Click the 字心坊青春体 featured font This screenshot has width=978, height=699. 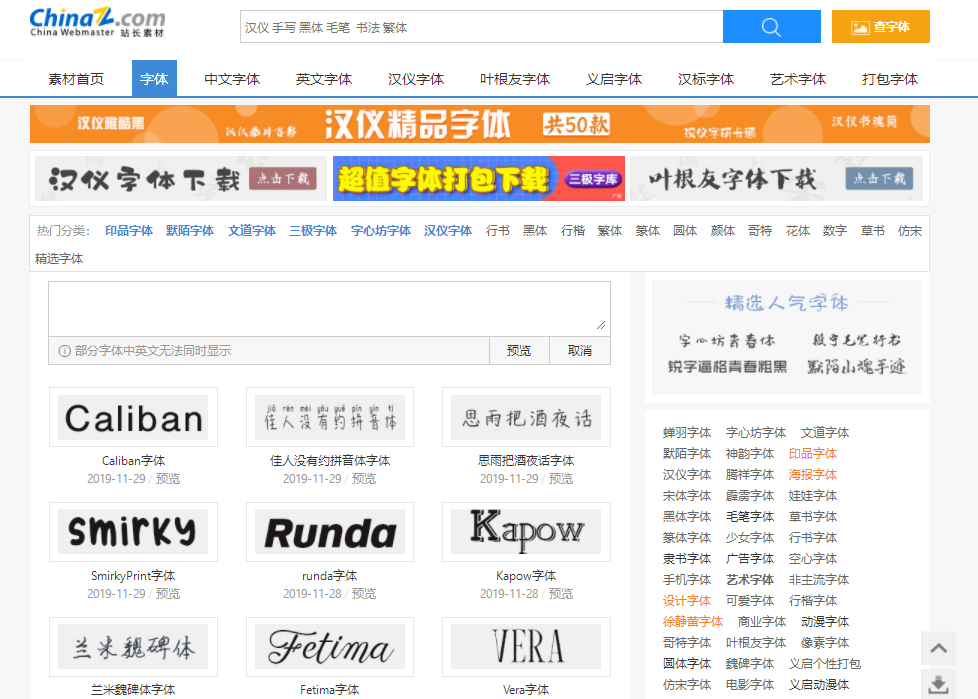[x=727, y=340]
